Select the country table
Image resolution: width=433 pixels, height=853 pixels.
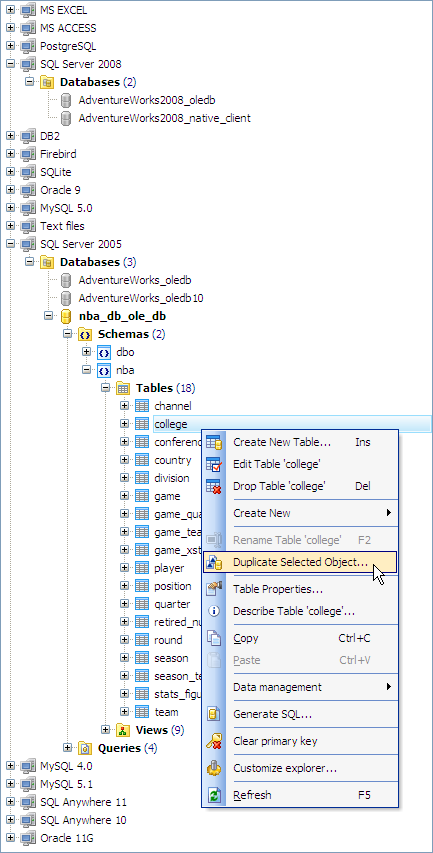click(x=172, y=460)
